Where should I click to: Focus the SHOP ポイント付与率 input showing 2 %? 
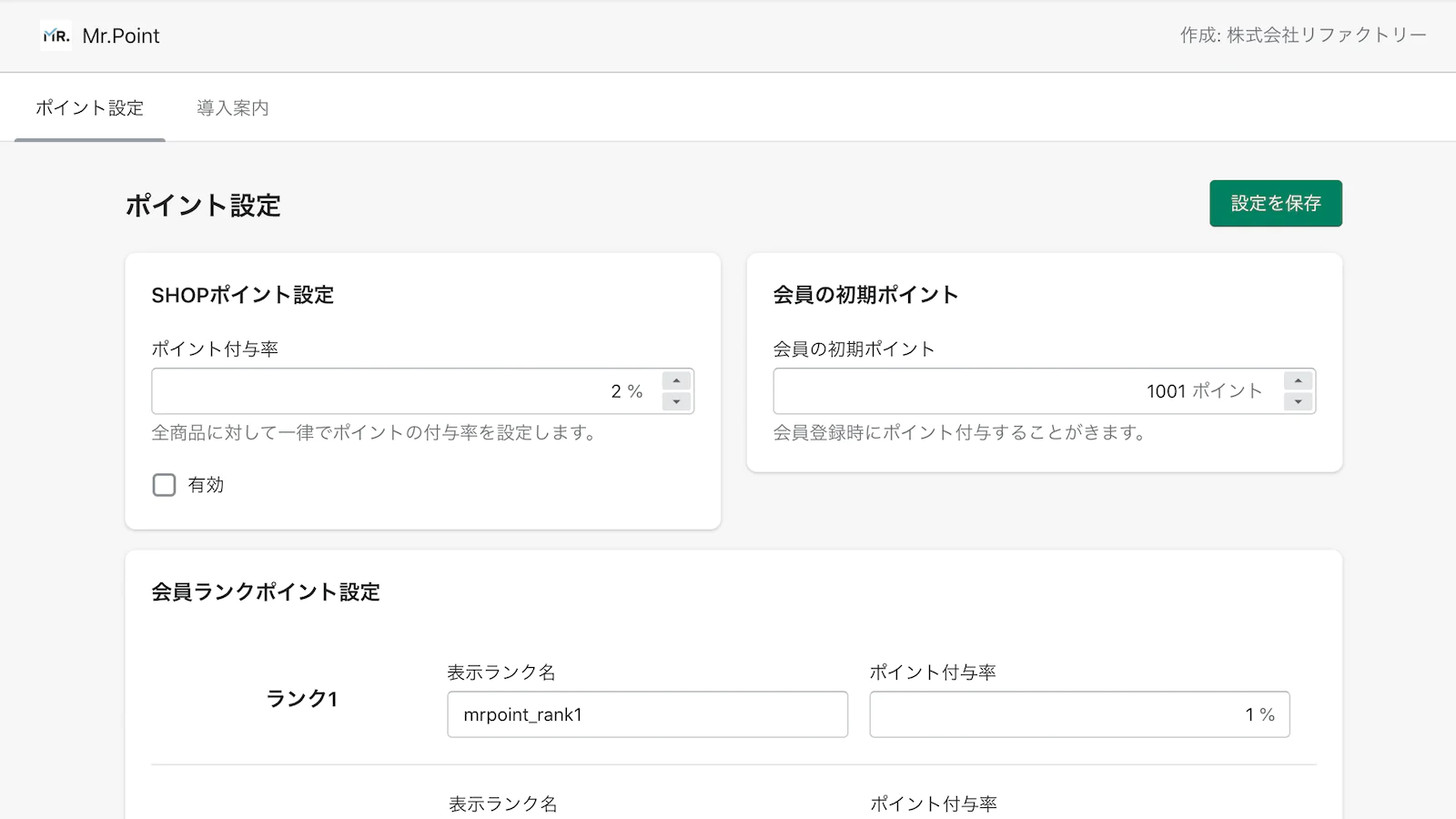coord(400,391)
